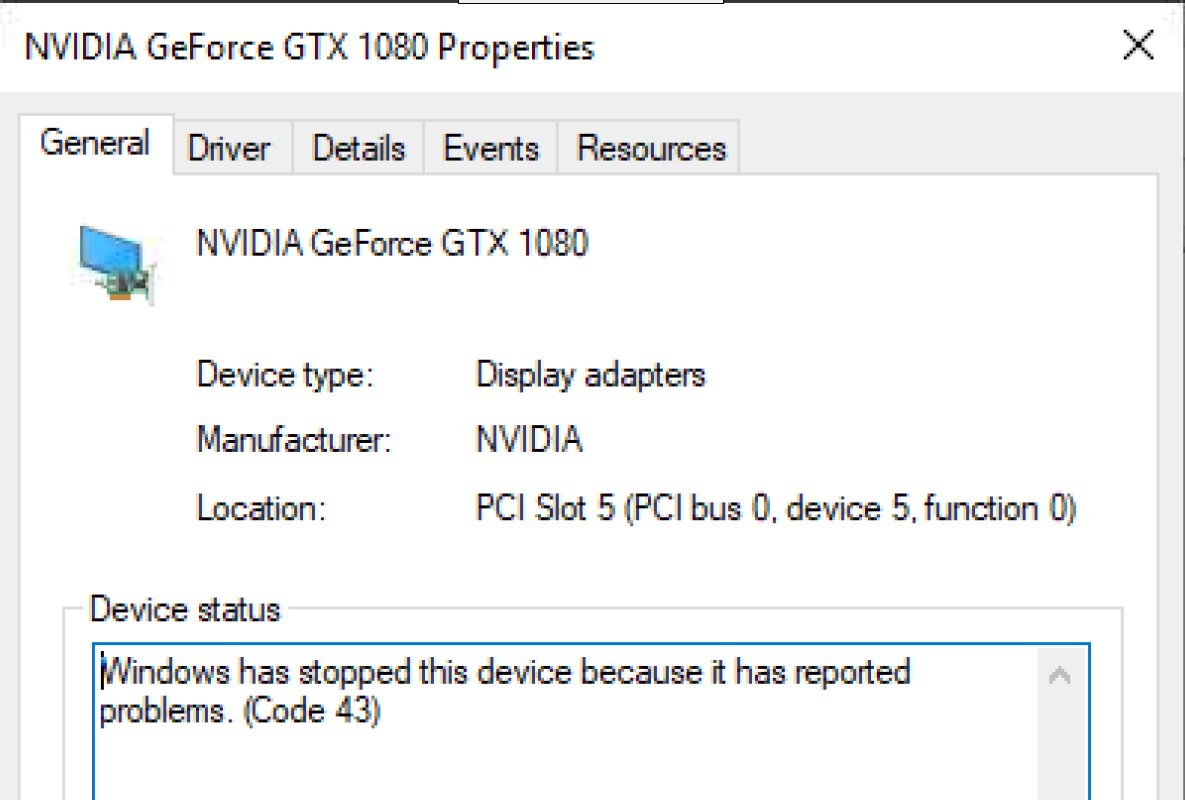This screenshot has height=800, width=1185.
Task: Click the device name beside the adapter icon
Action: 392,243
